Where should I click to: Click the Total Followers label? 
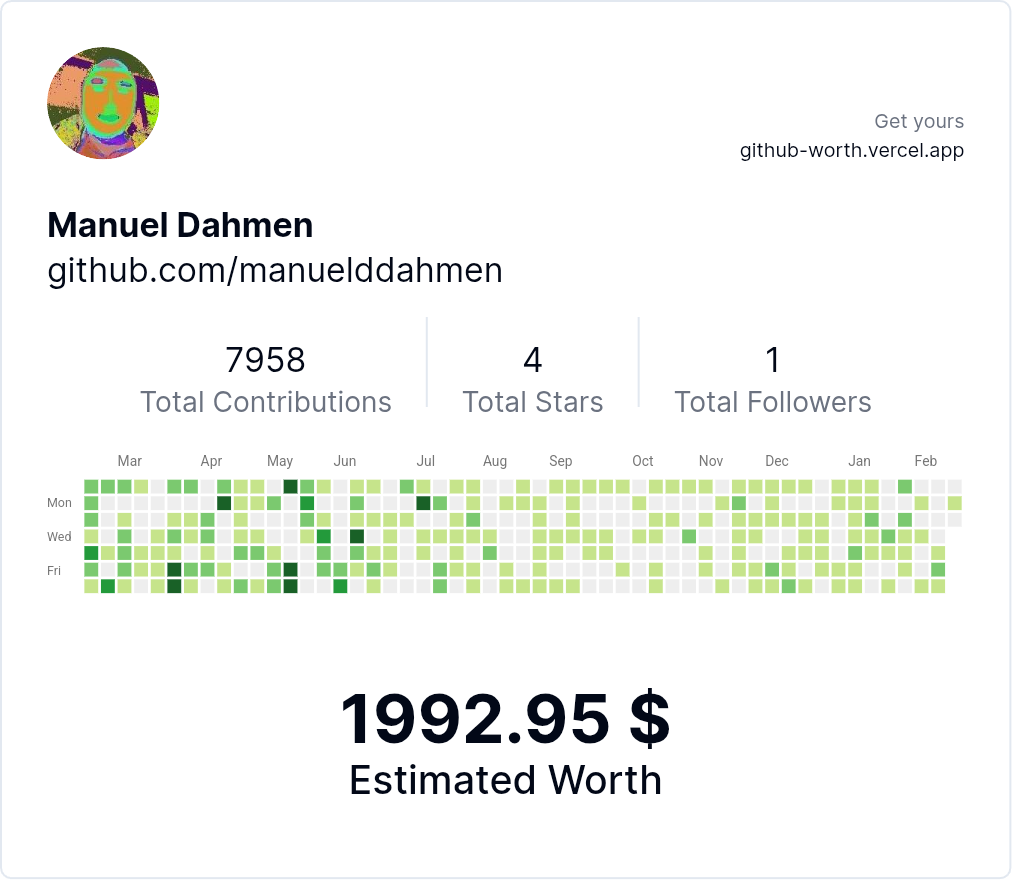(x=772, y=402)
